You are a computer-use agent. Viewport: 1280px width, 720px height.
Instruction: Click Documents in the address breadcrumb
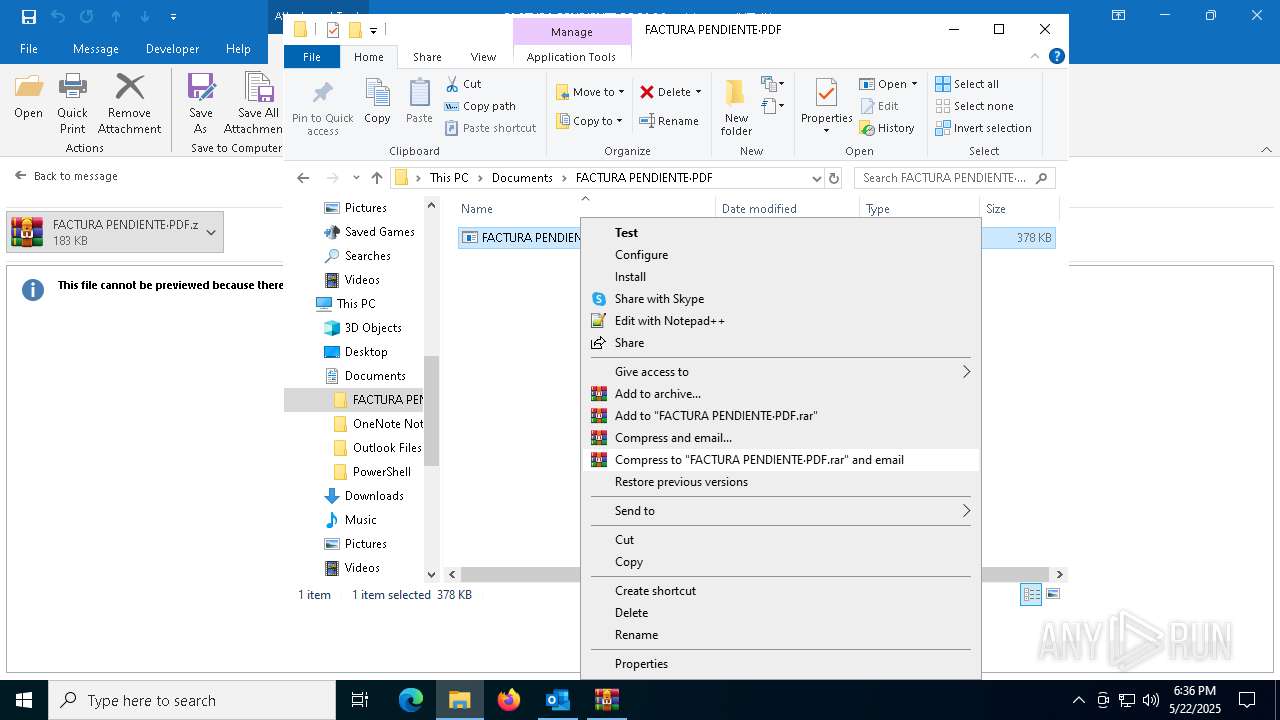[522, 178]
